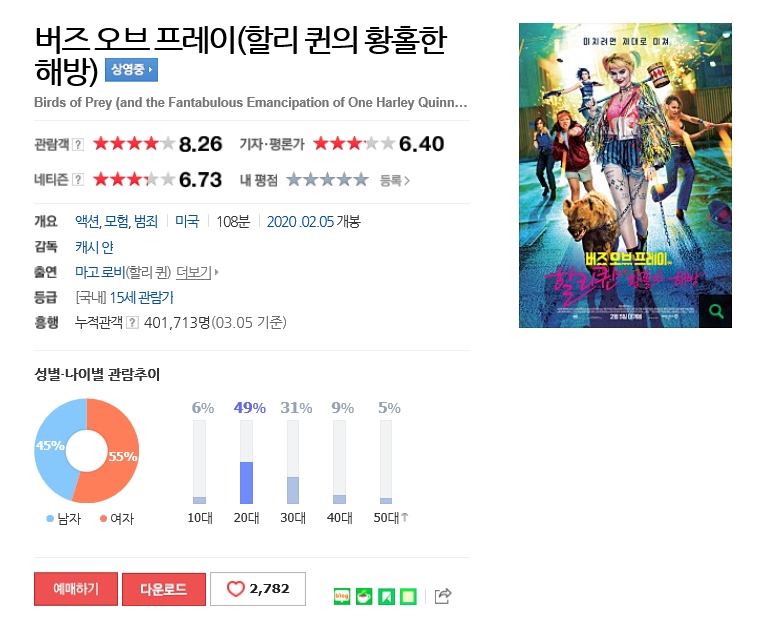Screen dimensions: 767x642
Task: Click the Birds of Prey movie poster
Action: point(625,175)
